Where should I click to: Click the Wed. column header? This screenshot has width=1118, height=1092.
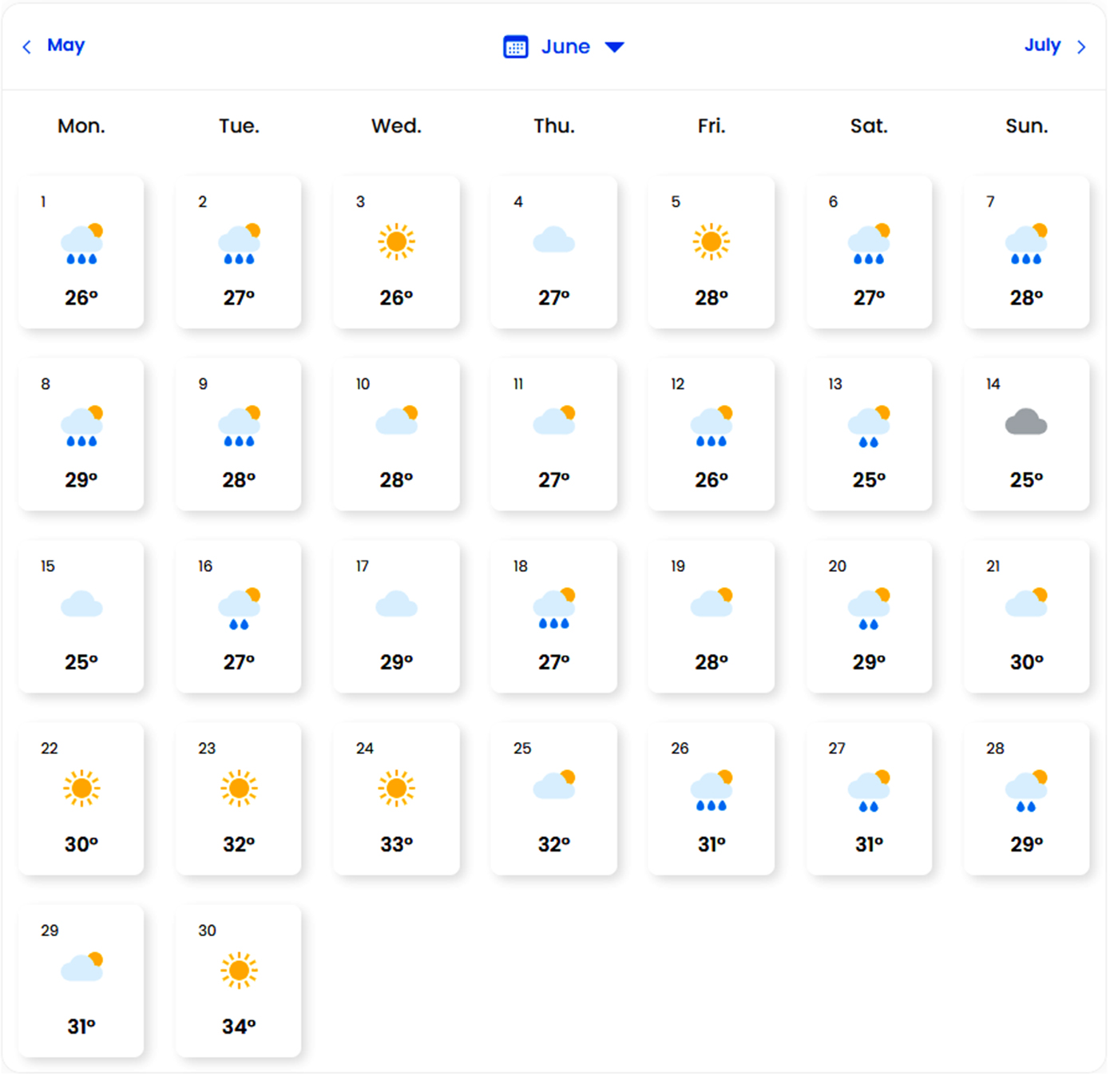(x=396, y=126)
